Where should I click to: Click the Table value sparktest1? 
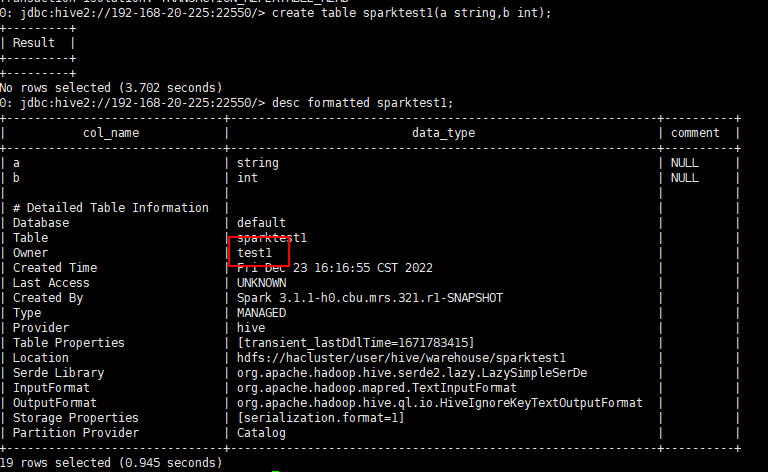coord(272,238)
